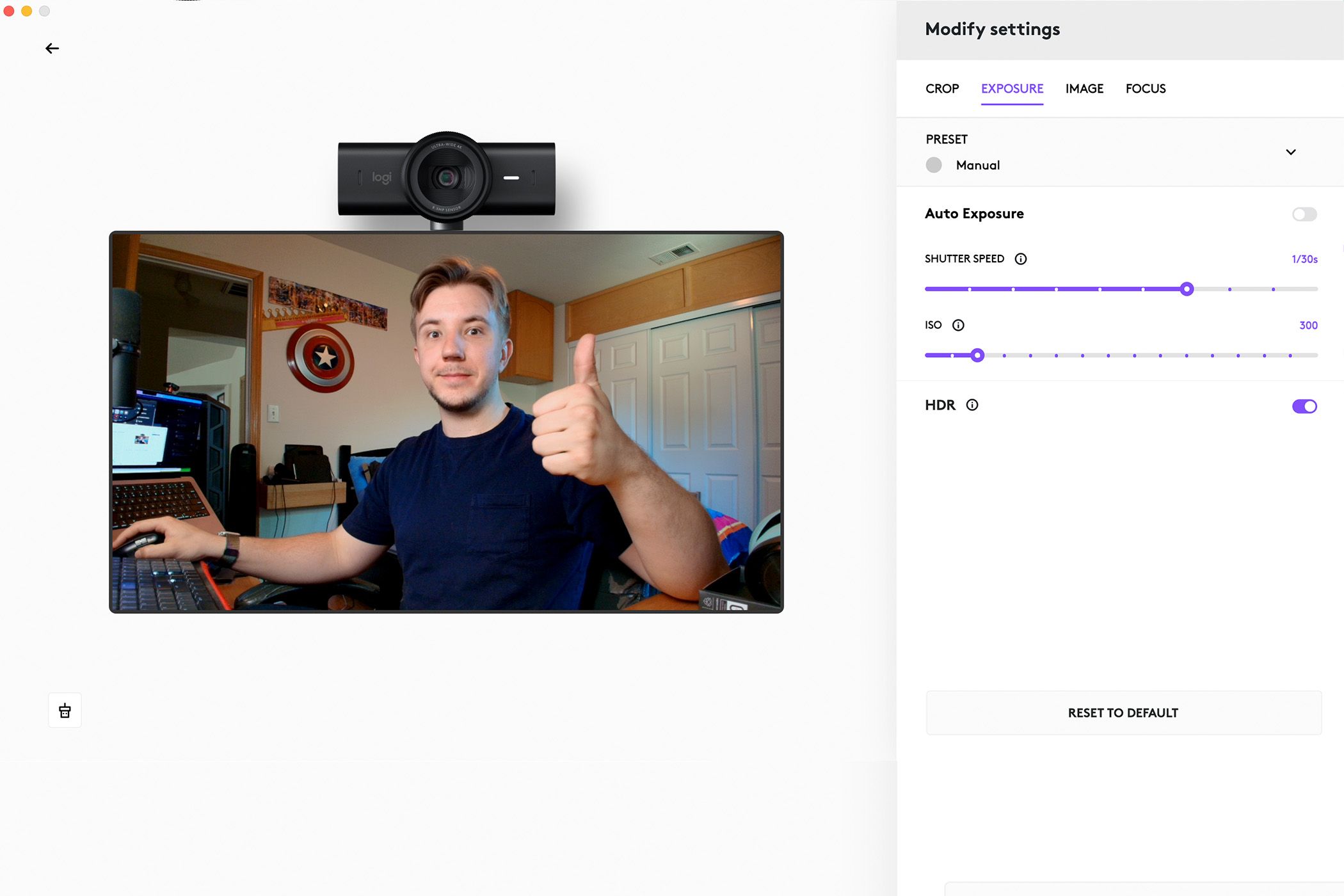The width and height of the screenshot is (1344, 896).
Task: Click the Shutter Speed slider handle
Action: pyautogui.click(x=1187, y=289)
